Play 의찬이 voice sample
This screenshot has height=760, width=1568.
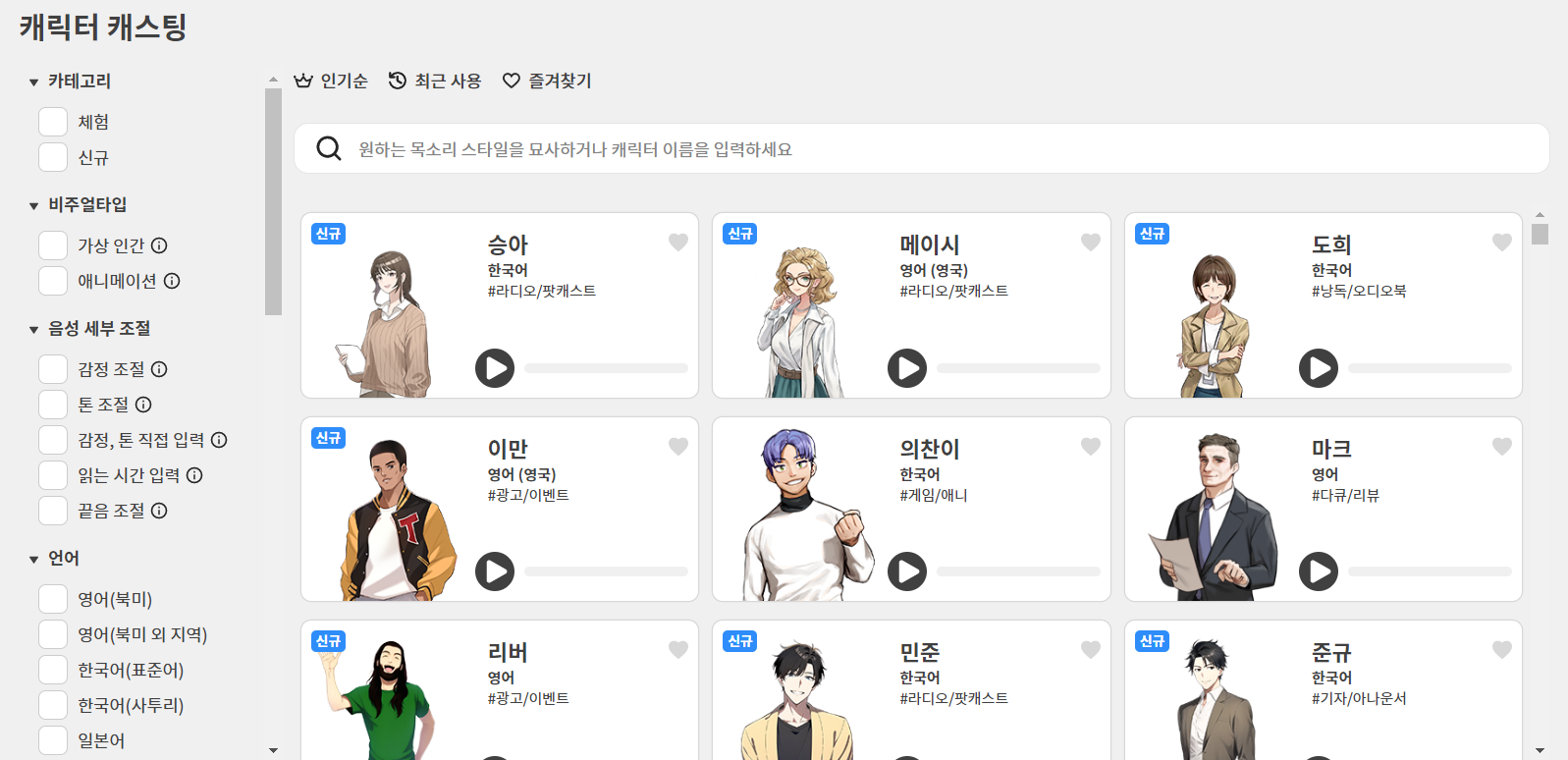907,571
